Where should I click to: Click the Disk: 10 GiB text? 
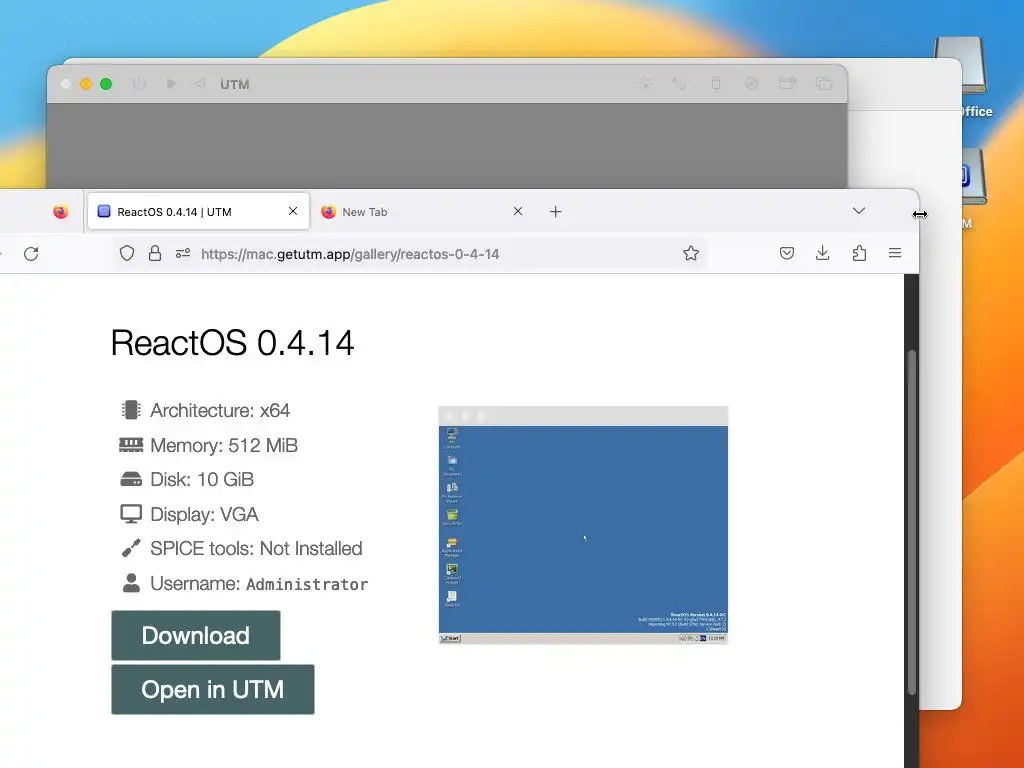(x=202, y=479)
